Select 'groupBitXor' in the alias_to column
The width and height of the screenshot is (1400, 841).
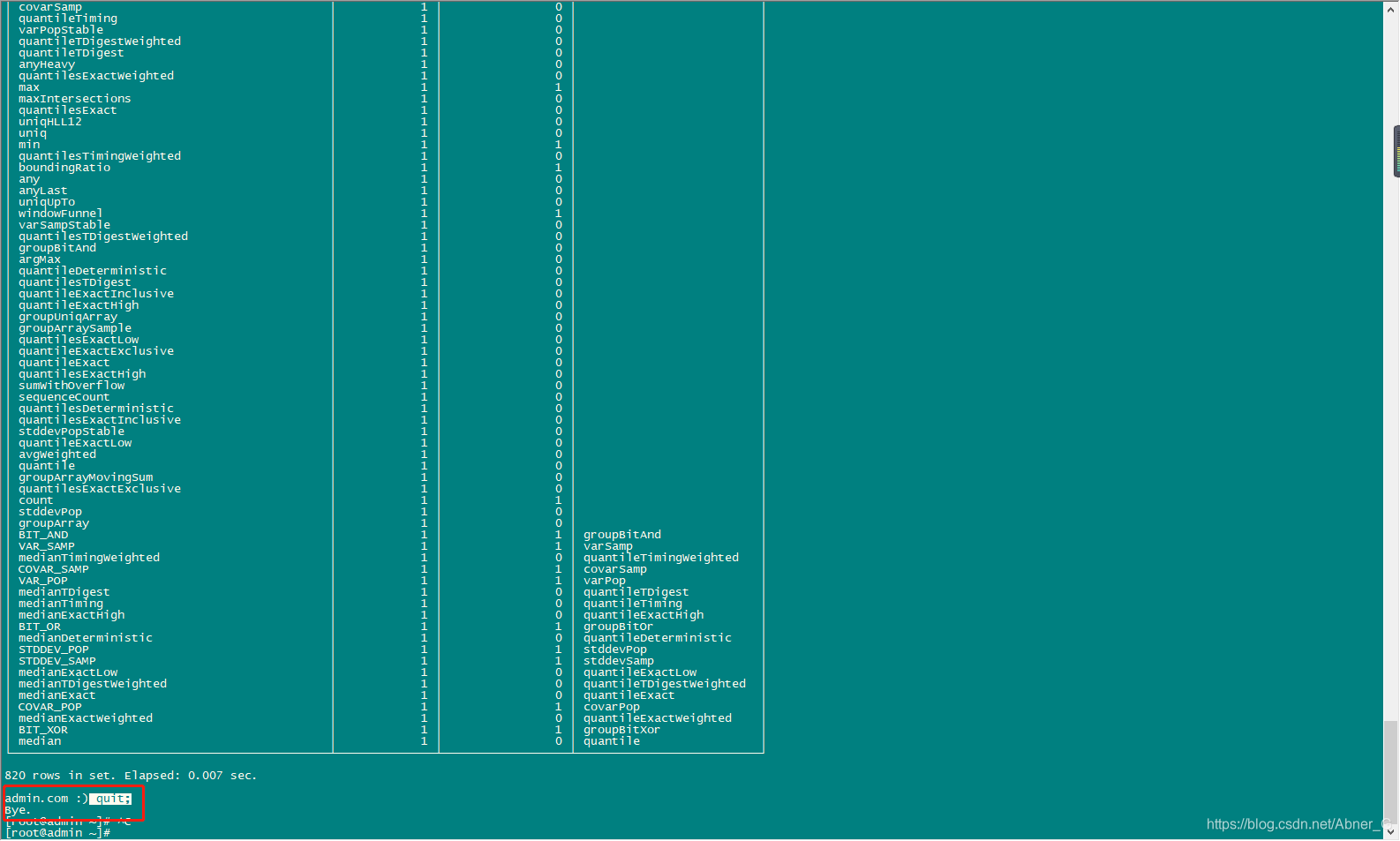point(622,730)
